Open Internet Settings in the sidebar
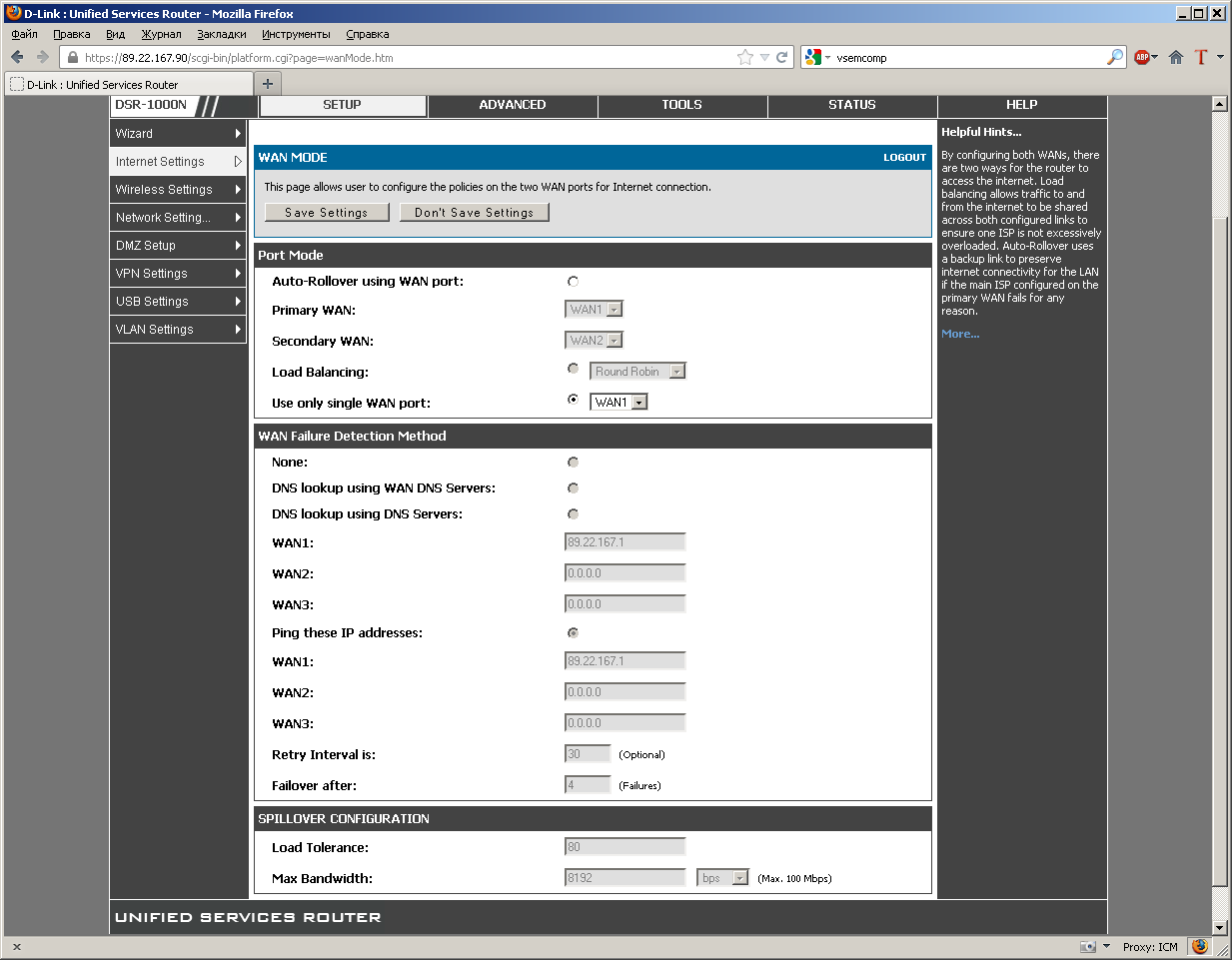Screen dimensions: 1232x960 pos(178,161)
